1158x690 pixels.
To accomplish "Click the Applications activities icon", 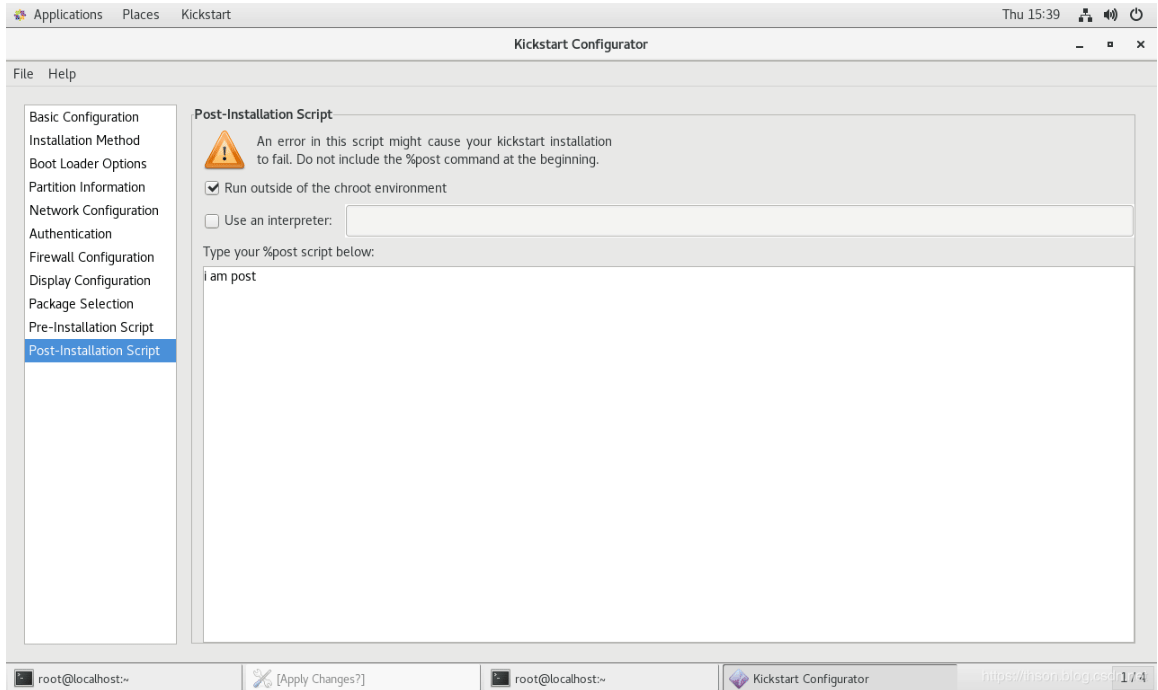I will [x=19, y=14].
